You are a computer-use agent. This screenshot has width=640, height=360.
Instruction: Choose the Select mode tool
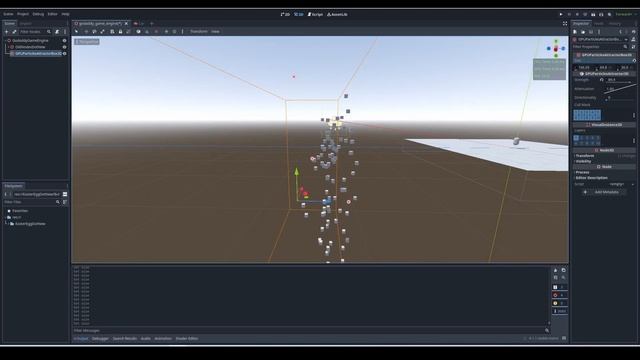tap(76, 31)
